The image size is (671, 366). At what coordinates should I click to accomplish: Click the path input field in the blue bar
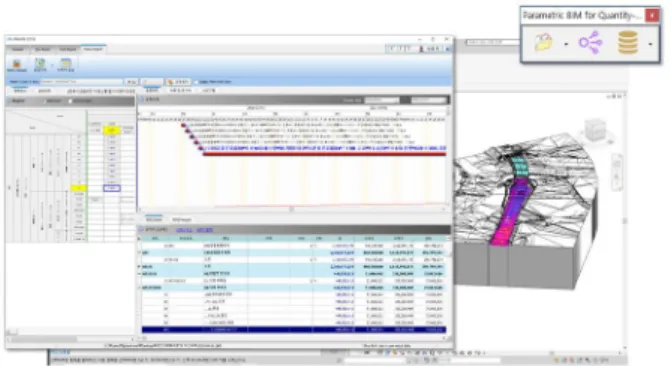(x=81, y=81)
